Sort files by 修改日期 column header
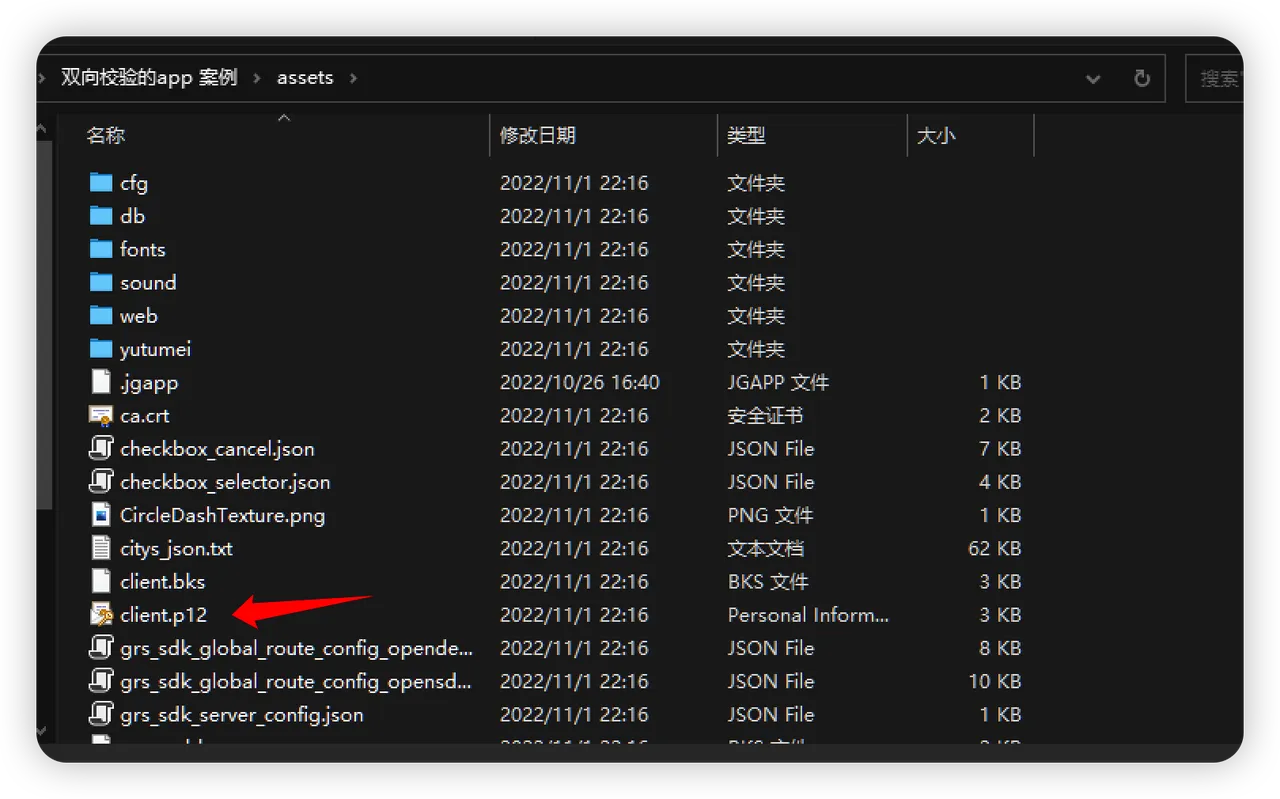Viewport: 1280px width, 799px height. (538, 136)
